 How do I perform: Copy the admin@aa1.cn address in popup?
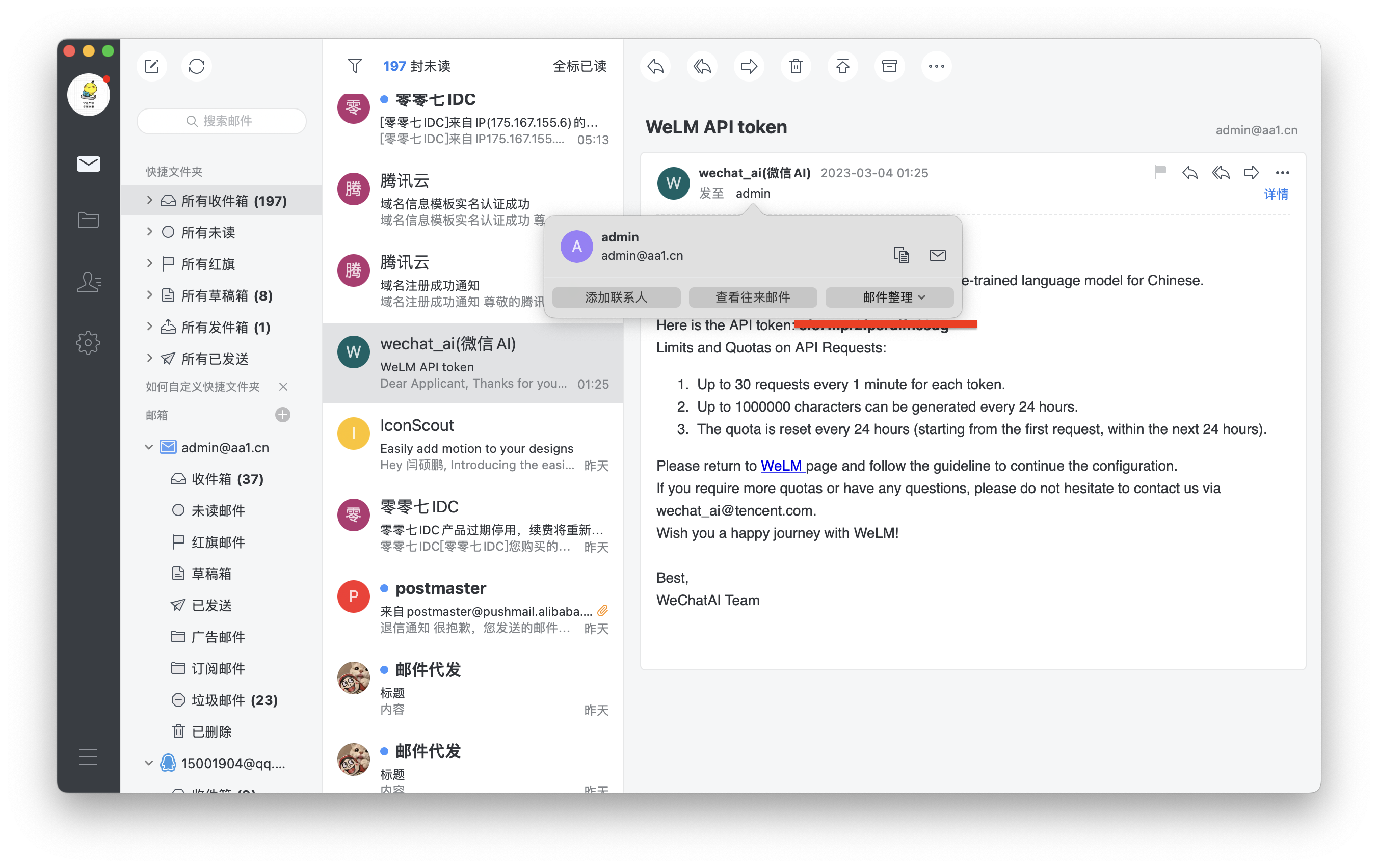pos(902,255)
